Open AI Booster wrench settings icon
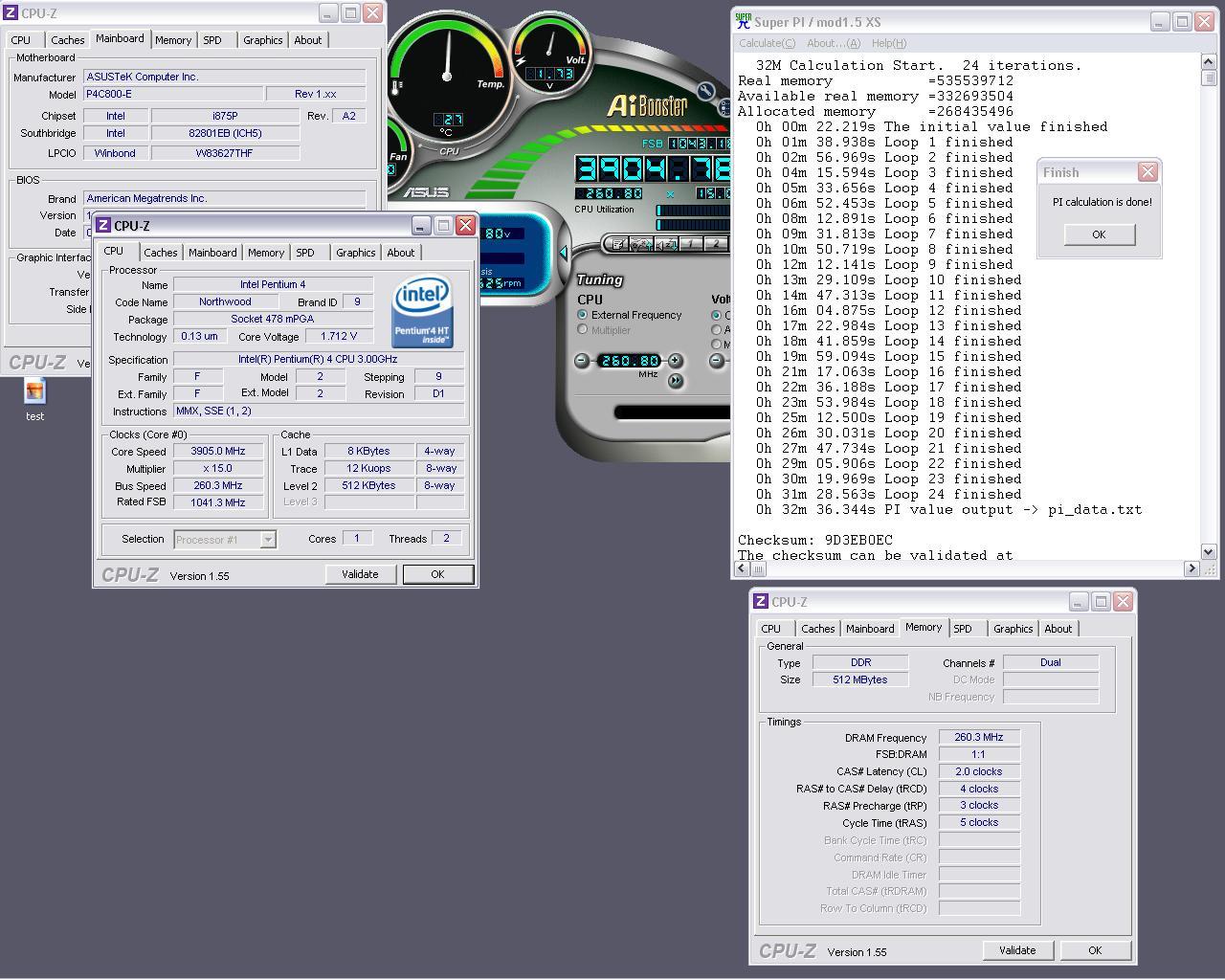The height and width of the screenshot is (980, 1225). click(705, 91)
